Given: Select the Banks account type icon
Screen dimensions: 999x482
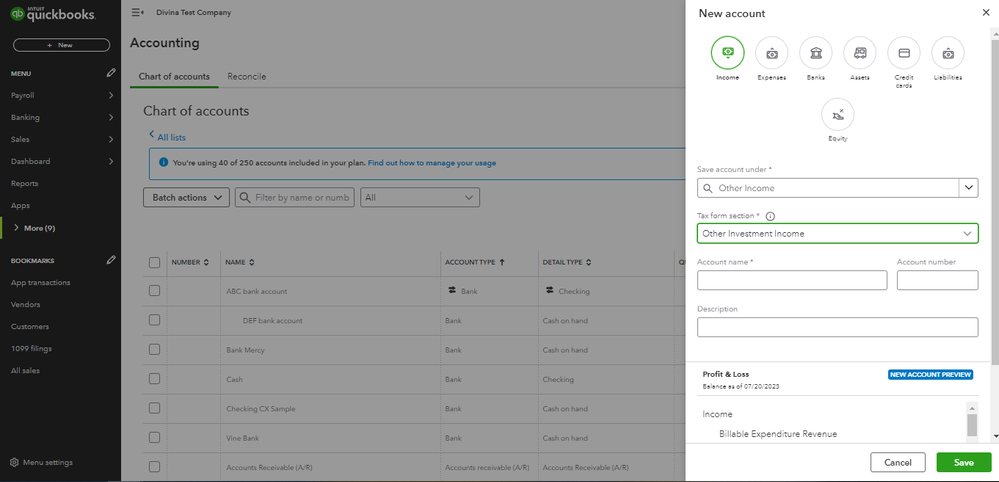Looking at the screenshot, I should [x=816, y=53].
